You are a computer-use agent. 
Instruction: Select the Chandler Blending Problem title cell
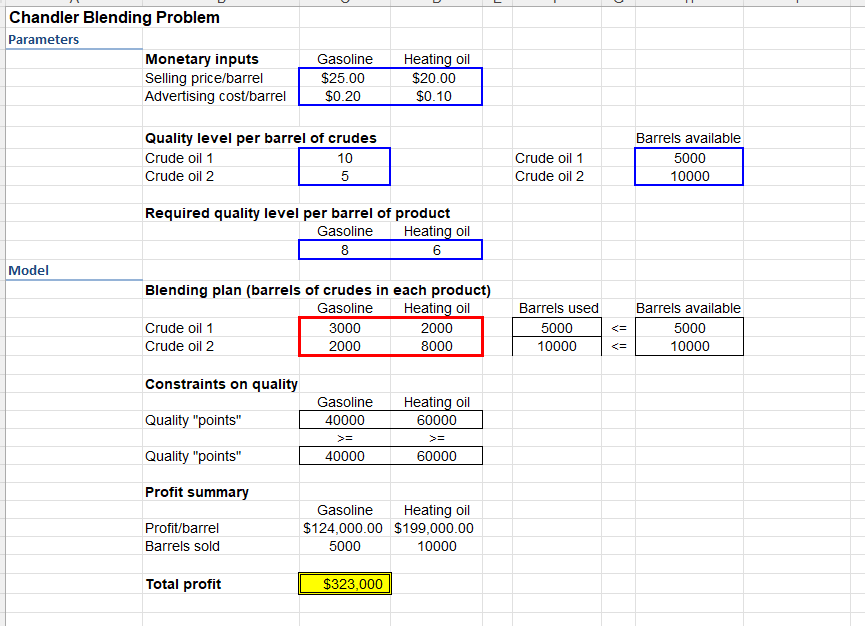click(114, 18)
